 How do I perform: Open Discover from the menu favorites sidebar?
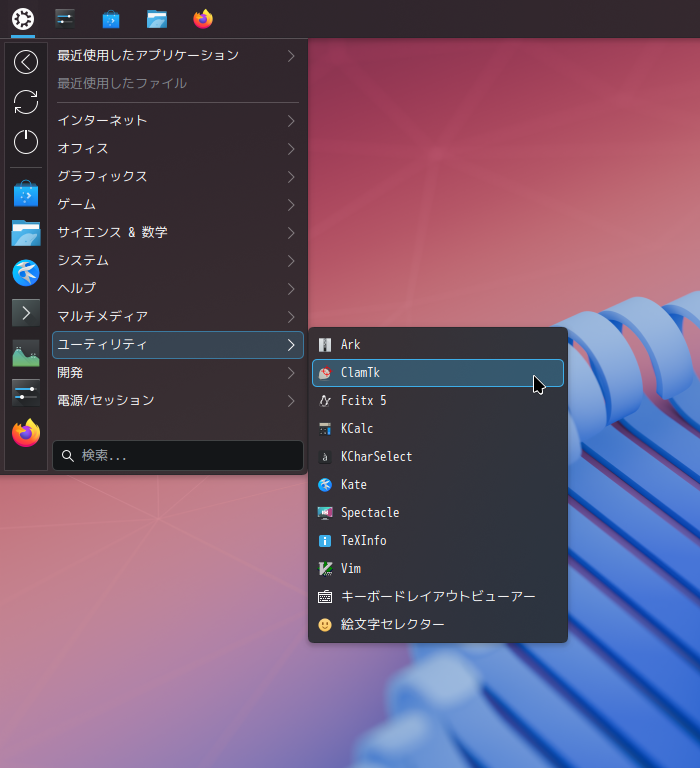26,193
